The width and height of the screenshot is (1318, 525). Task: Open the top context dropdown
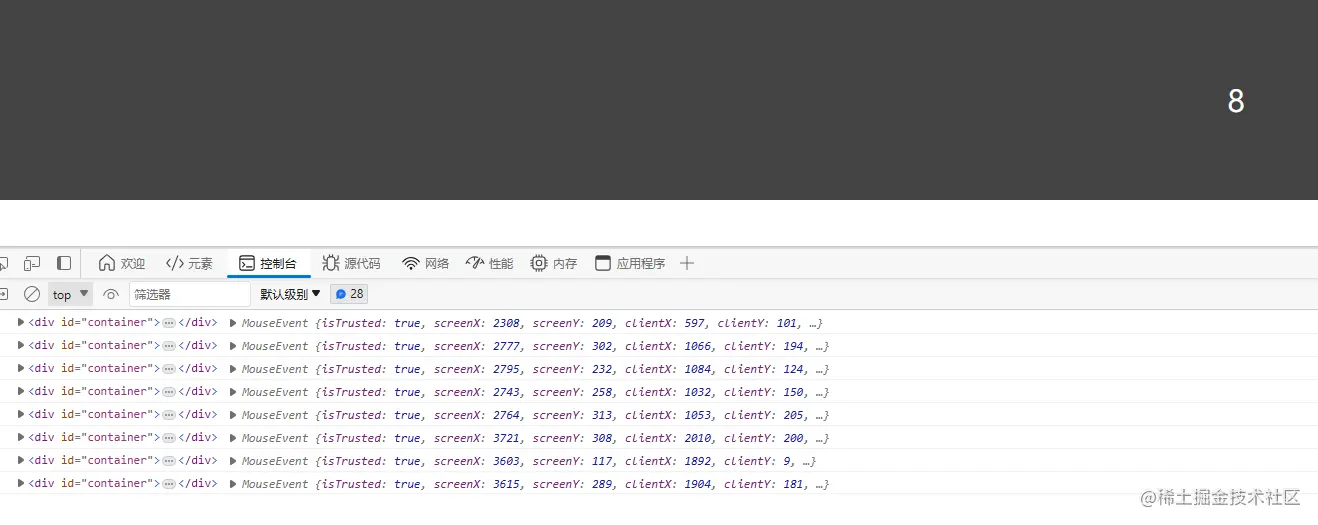click(71, 294)
